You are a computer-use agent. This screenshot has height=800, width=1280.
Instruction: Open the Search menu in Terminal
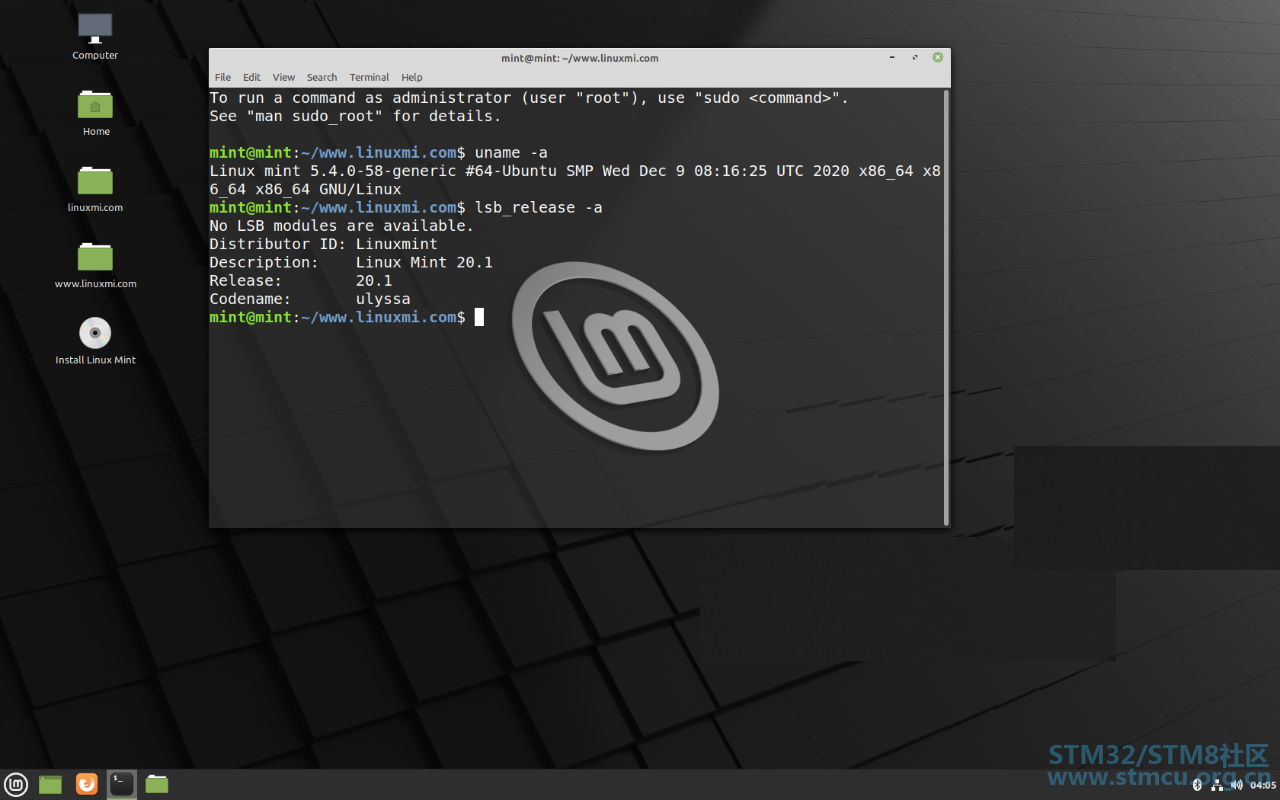point(322,77)
